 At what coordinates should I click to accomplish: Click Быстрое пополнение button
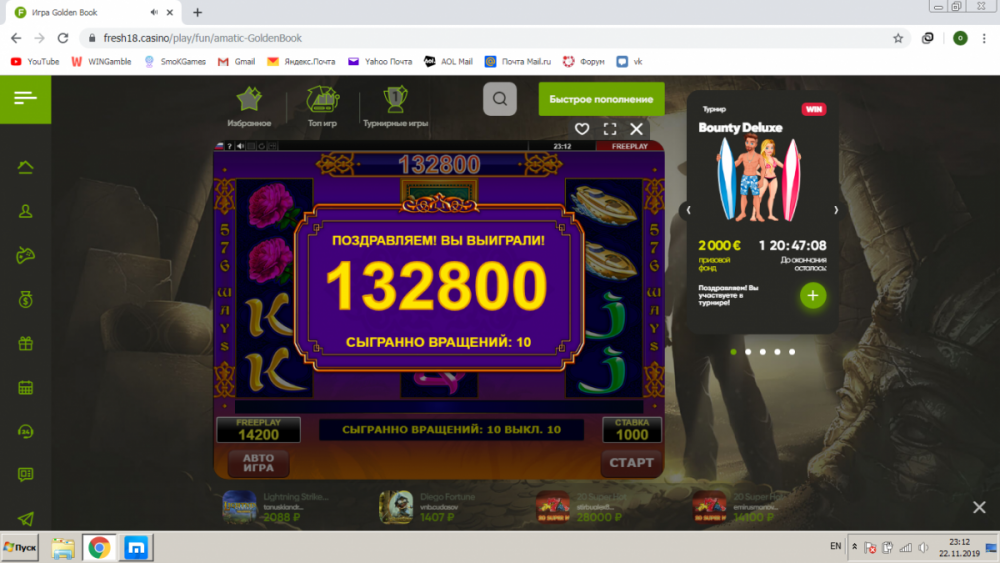tap(601, 99)
